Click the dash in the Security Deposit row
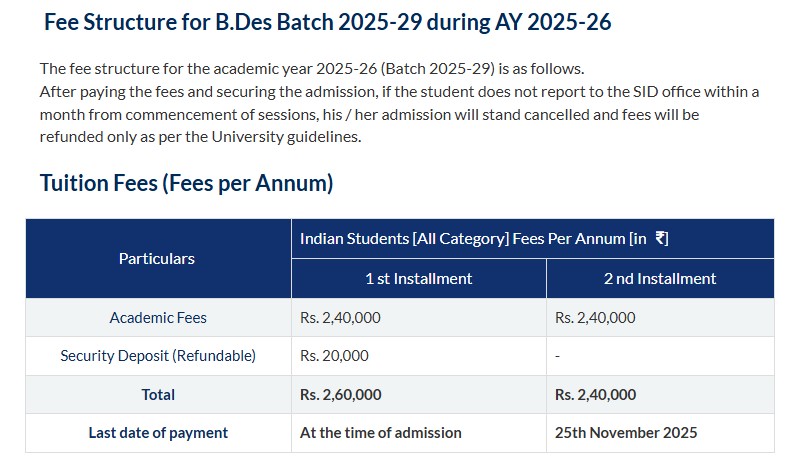789x466 pixels. [x=557, y=355]
